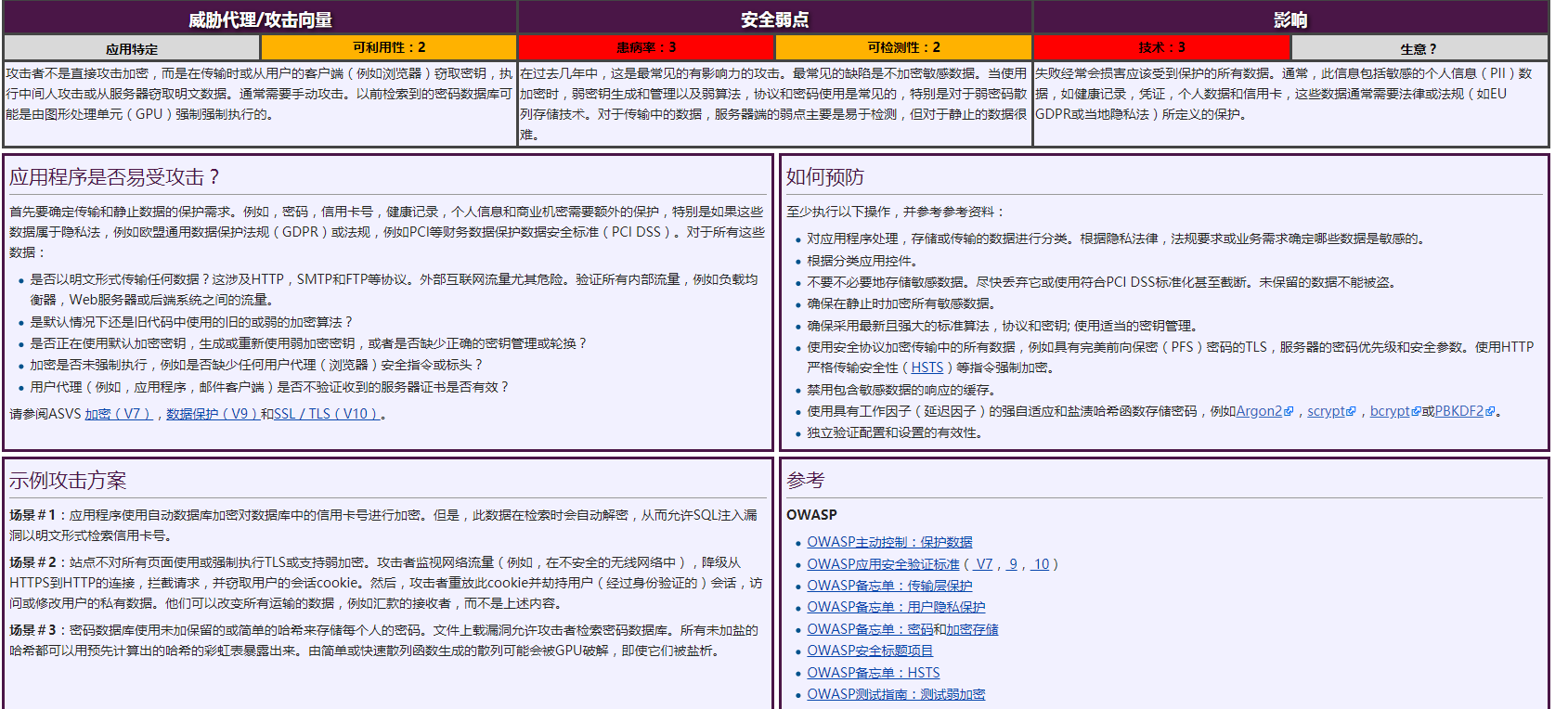The image size is (1568, 709).
Task: Click the 应用特定 gray cell
Action: coord(132,48)
